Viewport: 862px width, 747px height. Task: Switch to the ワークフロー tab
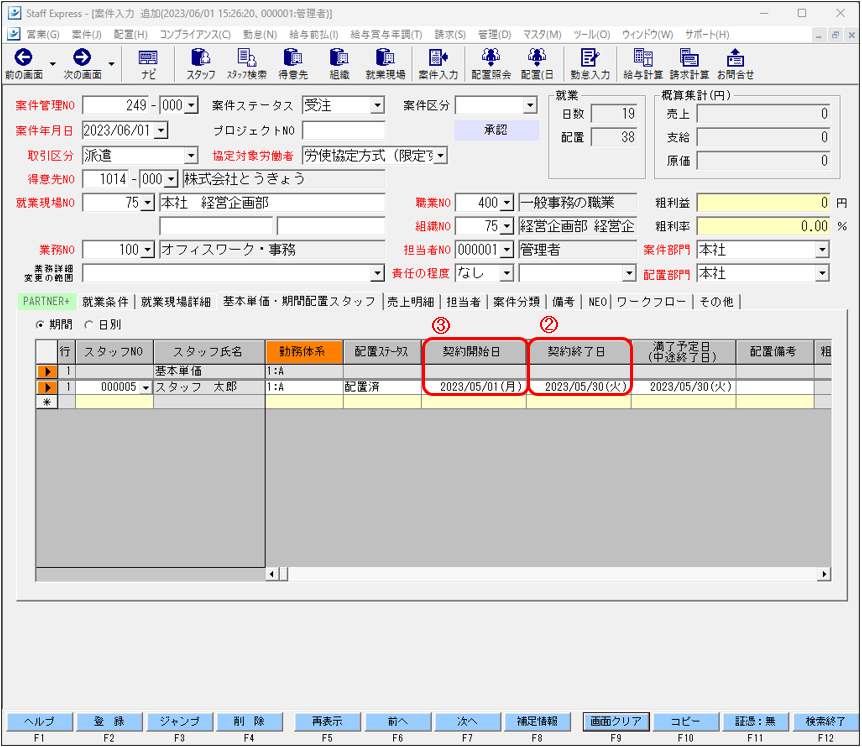651,302
